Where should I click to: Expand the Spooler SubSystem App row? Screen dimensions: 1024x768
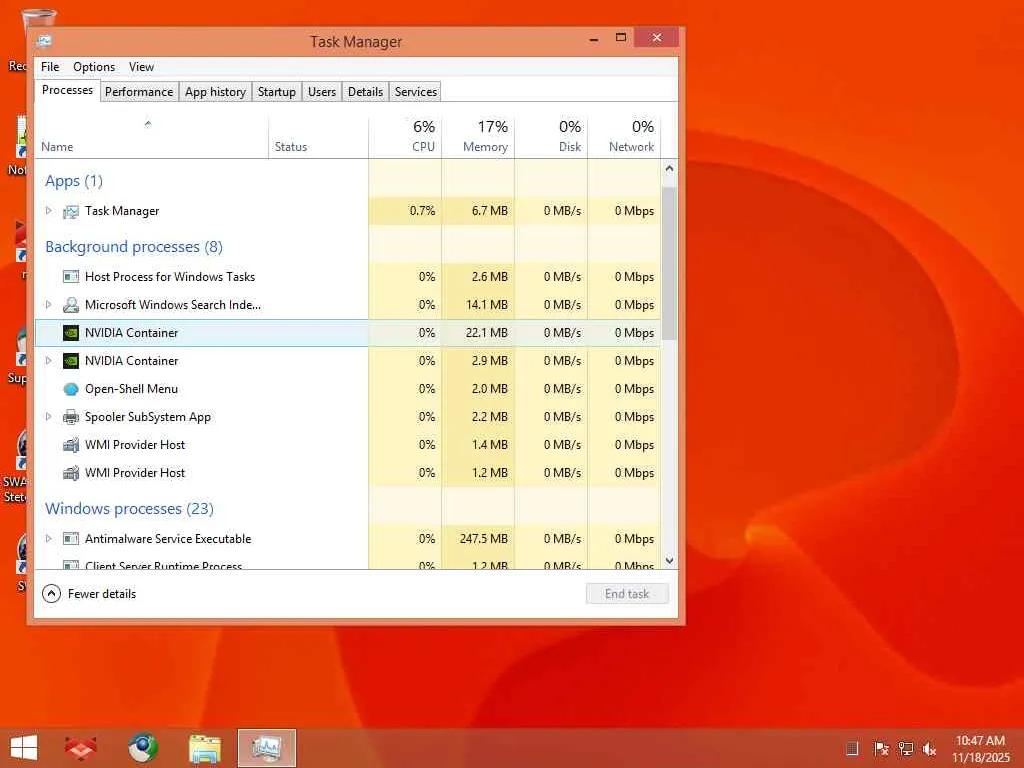pyautogui.click(x=48, y=417)
